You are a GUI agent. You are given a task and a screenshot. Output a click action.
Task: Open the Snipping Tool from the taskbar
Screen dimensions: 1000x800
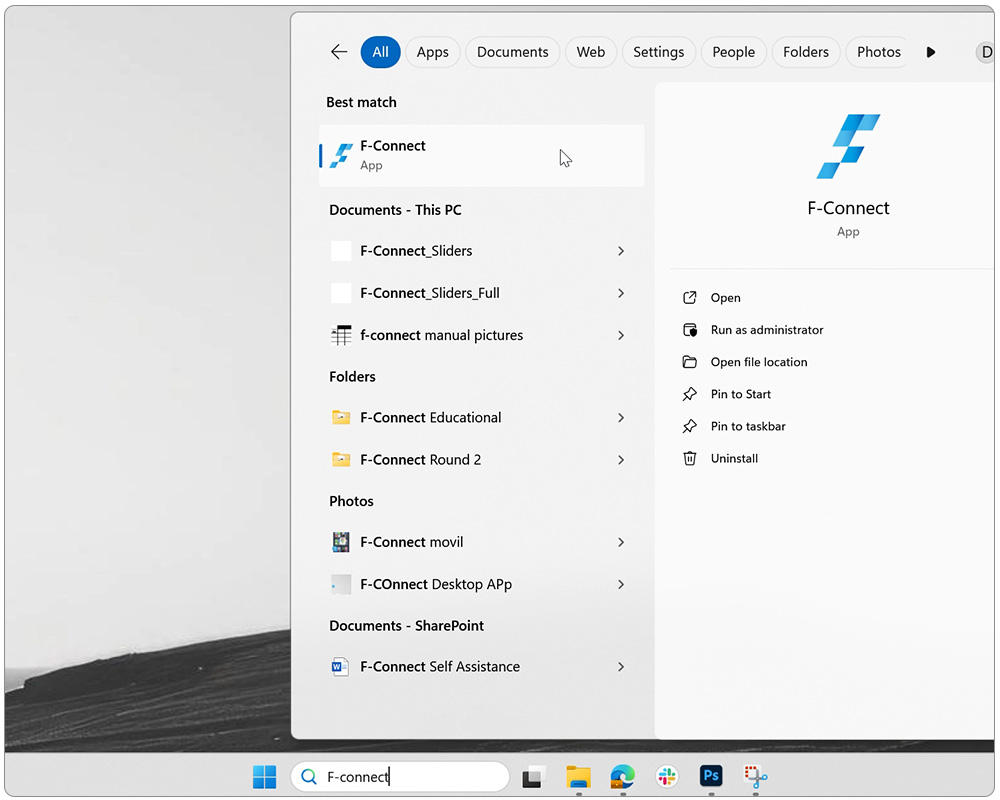click(x=755, y=776)
